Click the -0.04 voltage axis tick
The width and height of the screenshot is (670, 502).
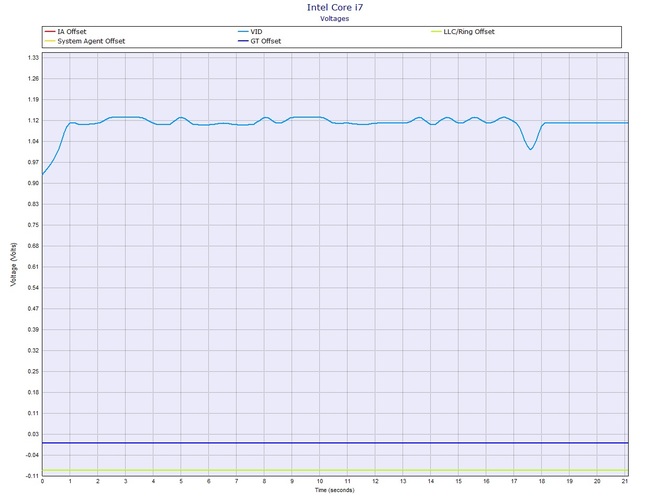33,455
